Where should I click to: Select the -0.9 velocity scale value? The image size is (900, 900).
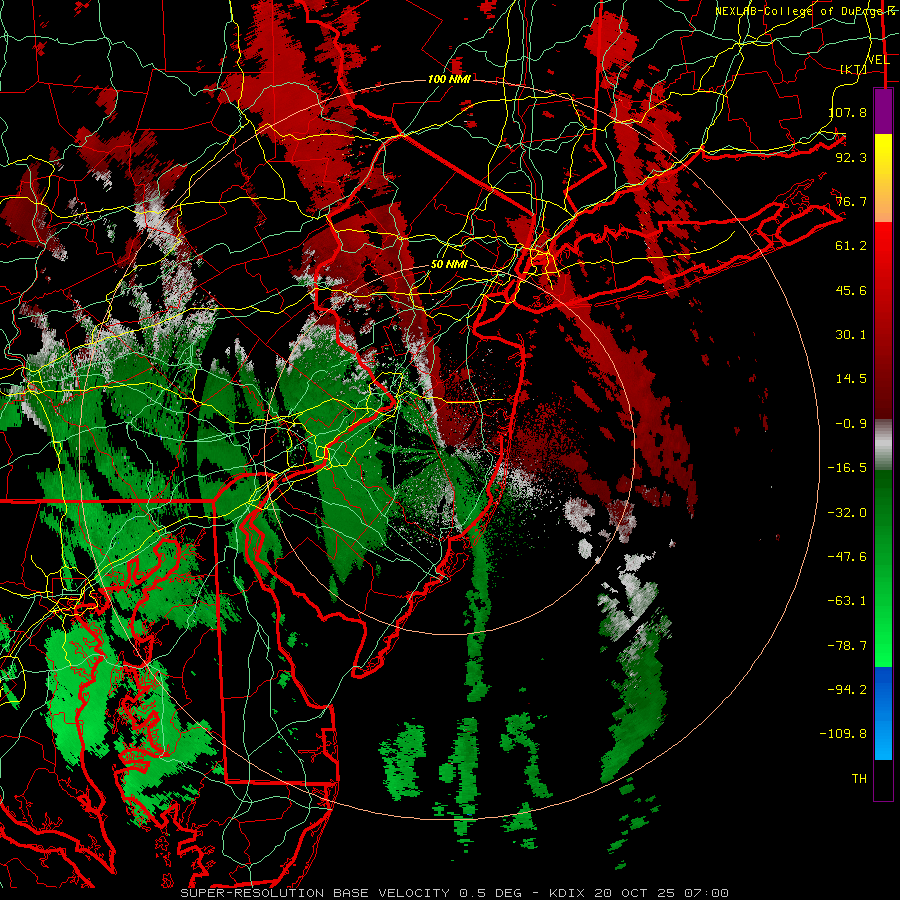click(x=851, y=424)
